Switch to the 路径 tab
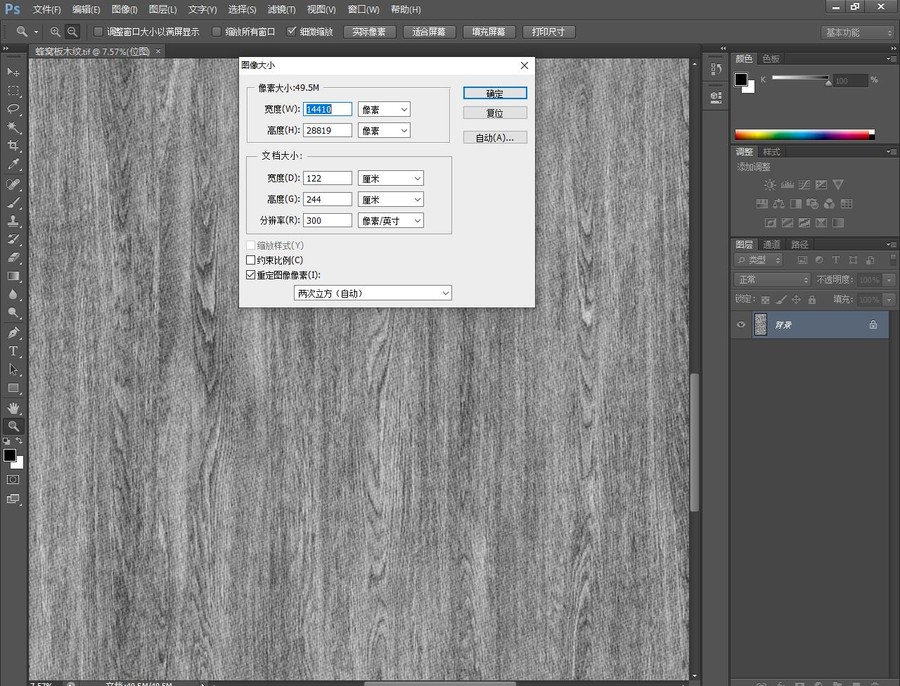The width and height of the screenshot is (900, 686). pyautogui.click(x=800, y=245)
